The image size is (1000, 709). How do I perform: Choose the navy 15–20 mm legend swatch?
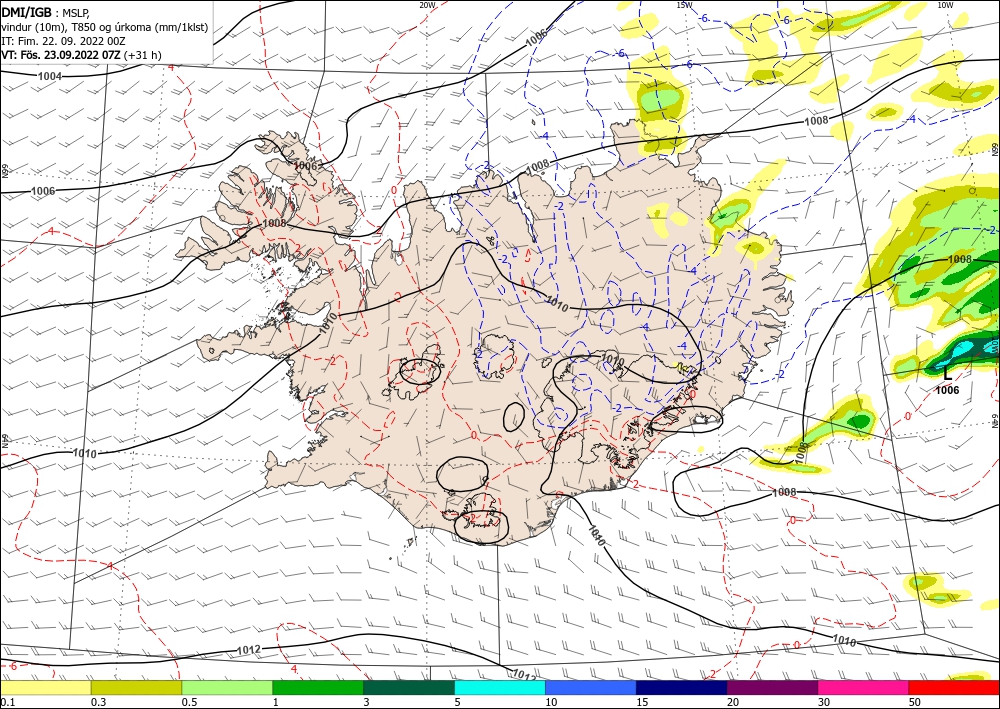click(x=682, y=687)
